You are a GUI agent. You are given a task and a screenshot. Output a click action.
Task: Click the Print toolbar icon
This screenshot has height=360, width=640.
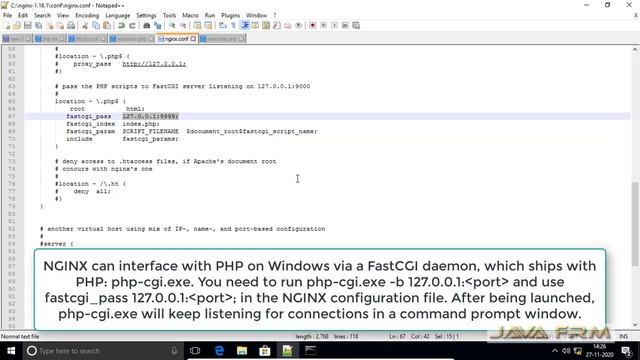point(71,25)
